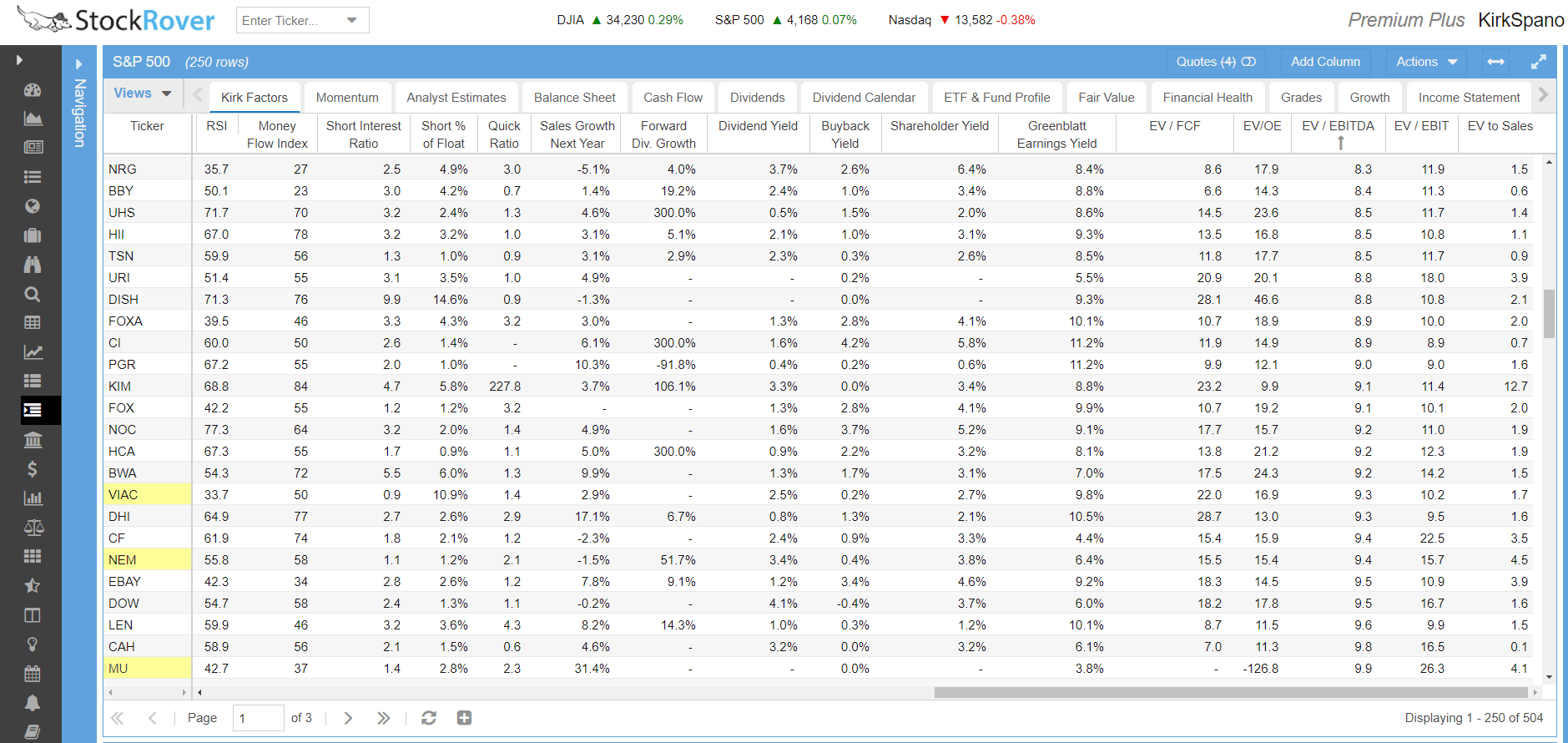Click the plus icon in pagination bar
This screenshot has width=1568, height=743.
[465, 718]
